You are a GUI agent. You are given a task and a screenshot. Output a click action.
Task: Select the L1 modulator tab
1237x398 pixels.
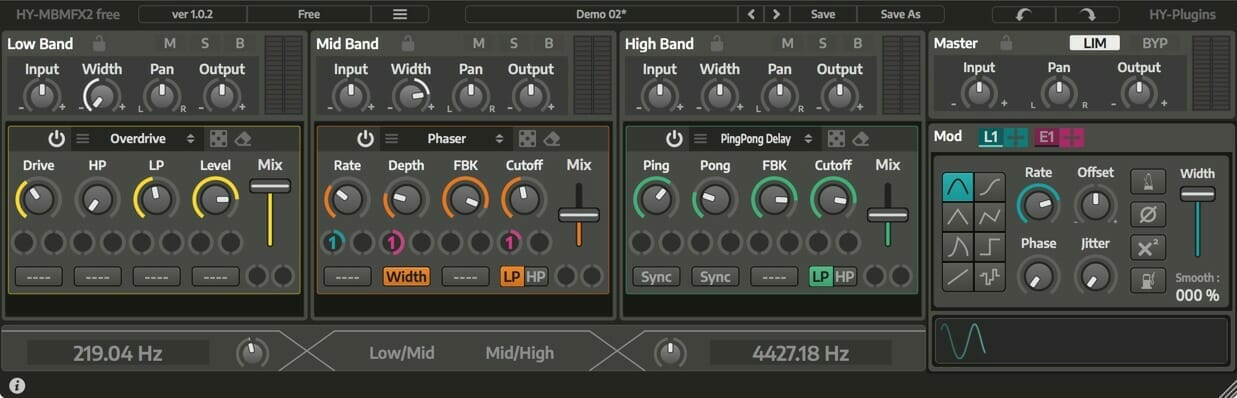[991, 138]
